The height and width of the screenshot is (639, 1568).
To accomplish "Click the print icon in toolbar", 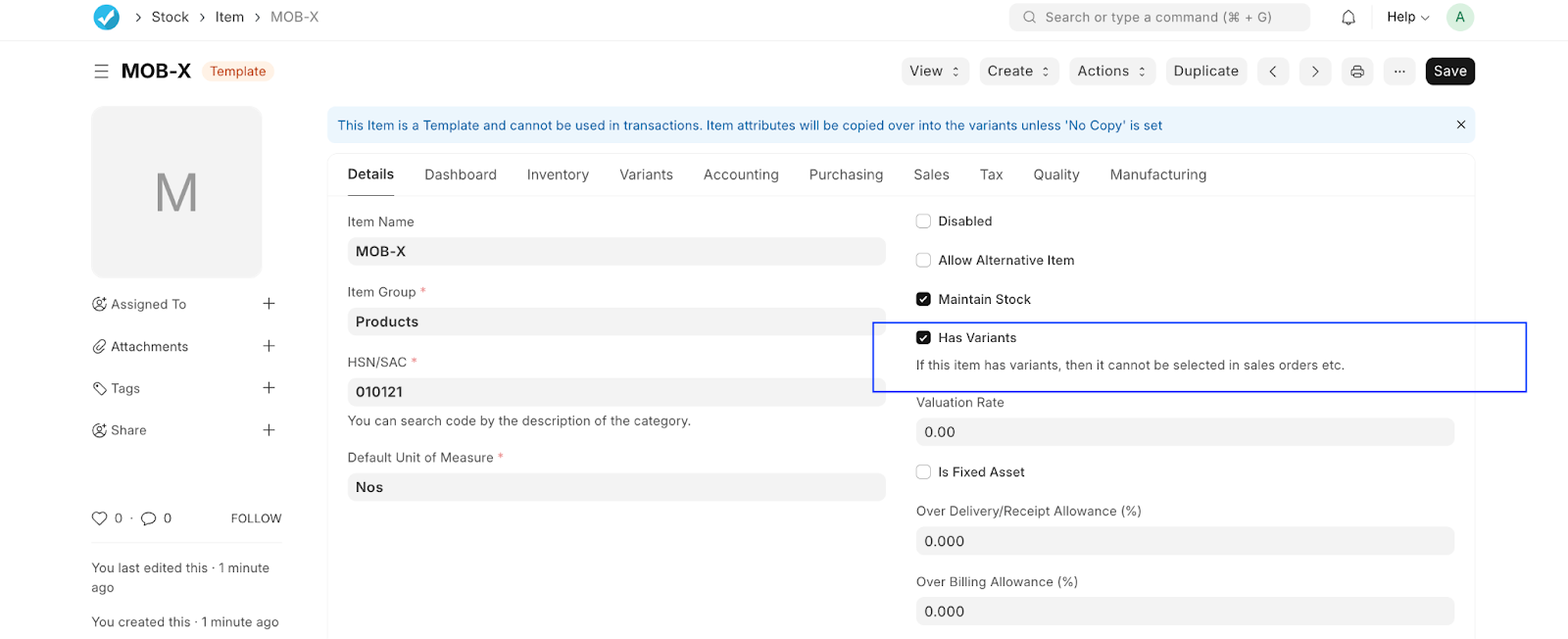I will pos(1357,72).
